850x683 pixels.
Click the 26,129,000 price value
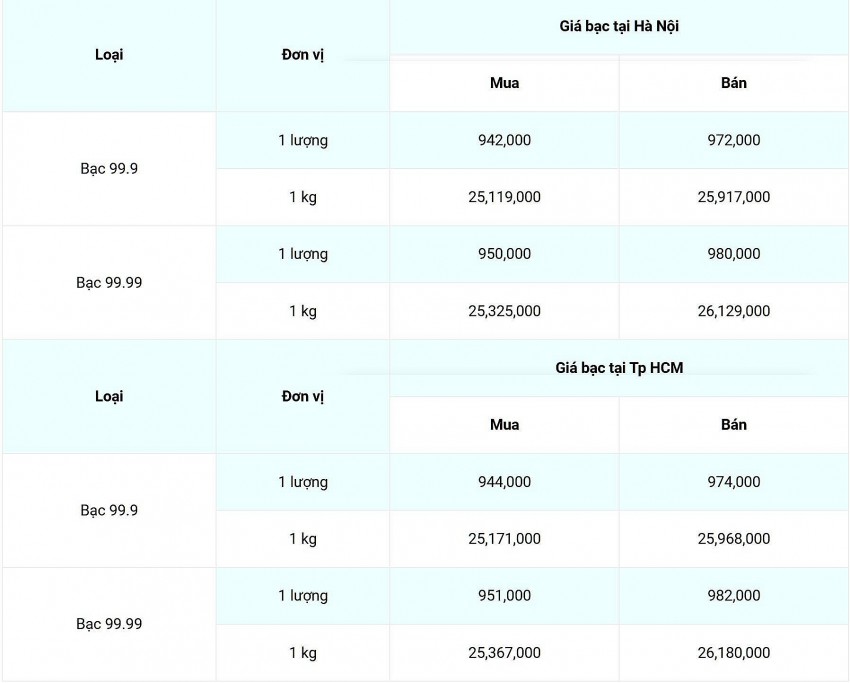pyautogui.click(x=733, y=311)
